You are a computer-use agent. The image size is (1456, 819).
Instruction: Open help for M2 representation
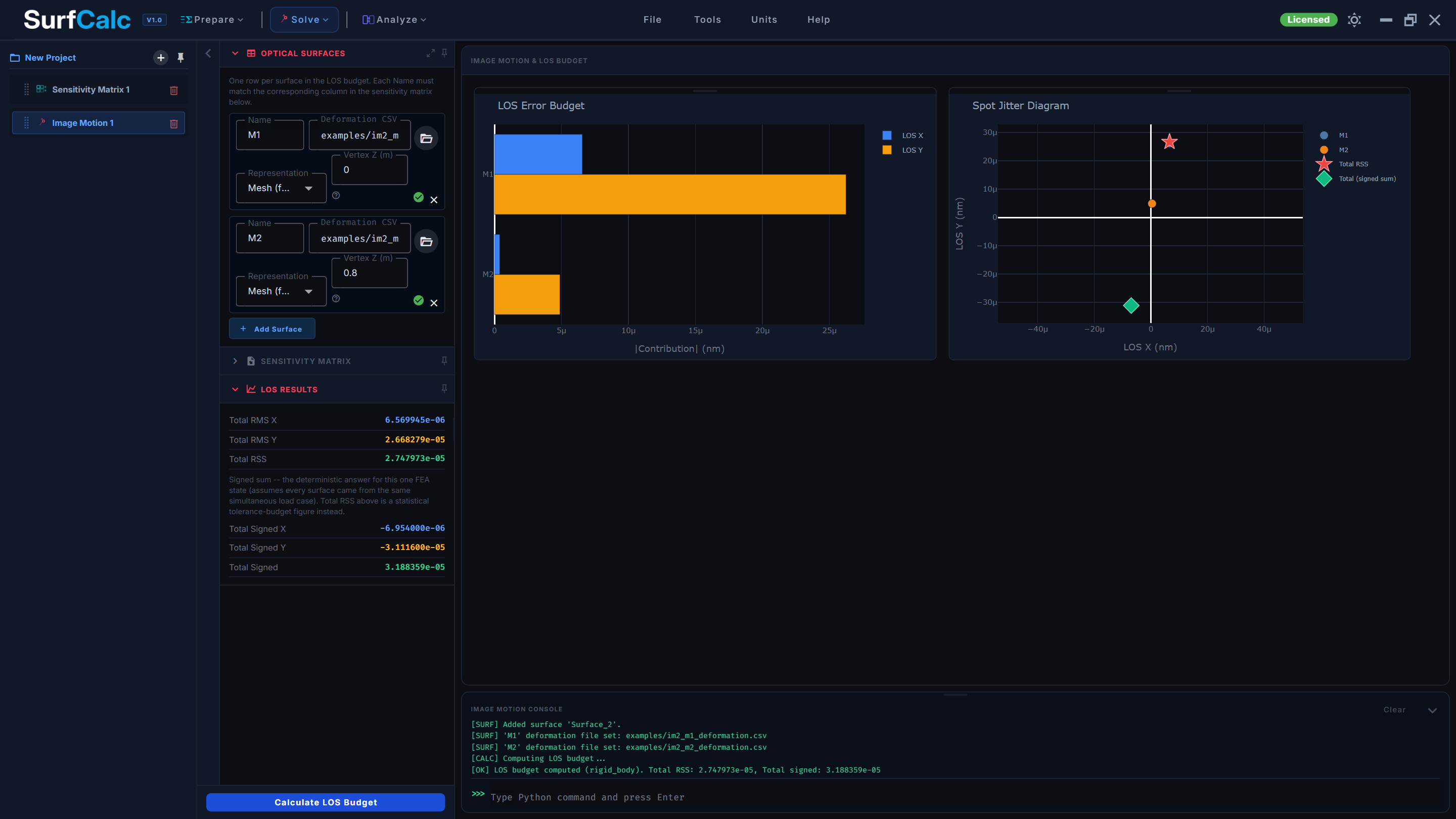coord(336,298)
